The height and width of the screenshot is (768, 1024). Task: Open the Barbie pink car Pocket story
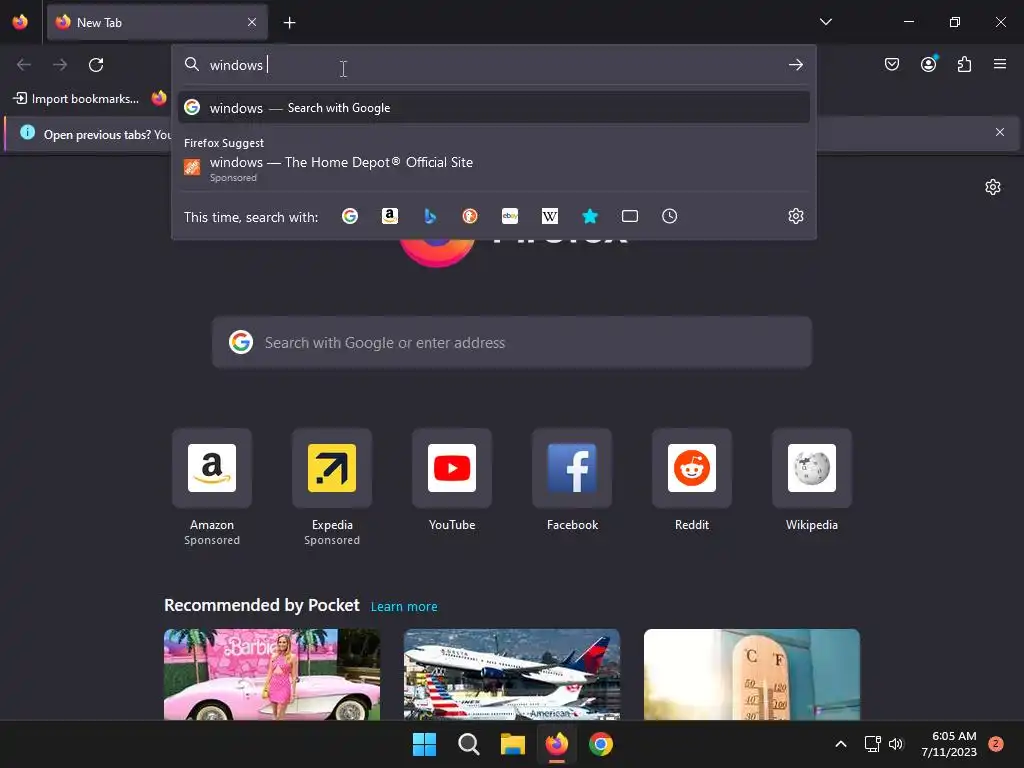pyautogui.click(x=272, y=675)
